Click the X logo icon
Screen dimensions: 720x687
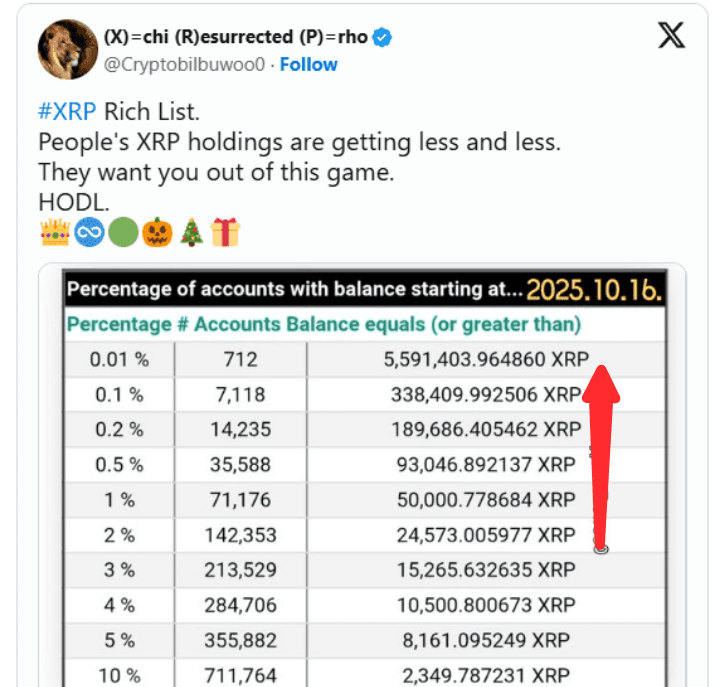click(672, 35)
